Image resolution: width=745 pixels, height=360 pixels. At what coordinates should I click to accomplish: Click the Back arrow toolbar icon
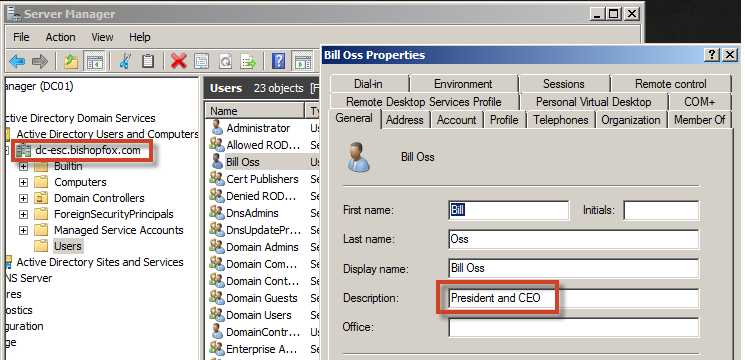[x=17, y=61]
